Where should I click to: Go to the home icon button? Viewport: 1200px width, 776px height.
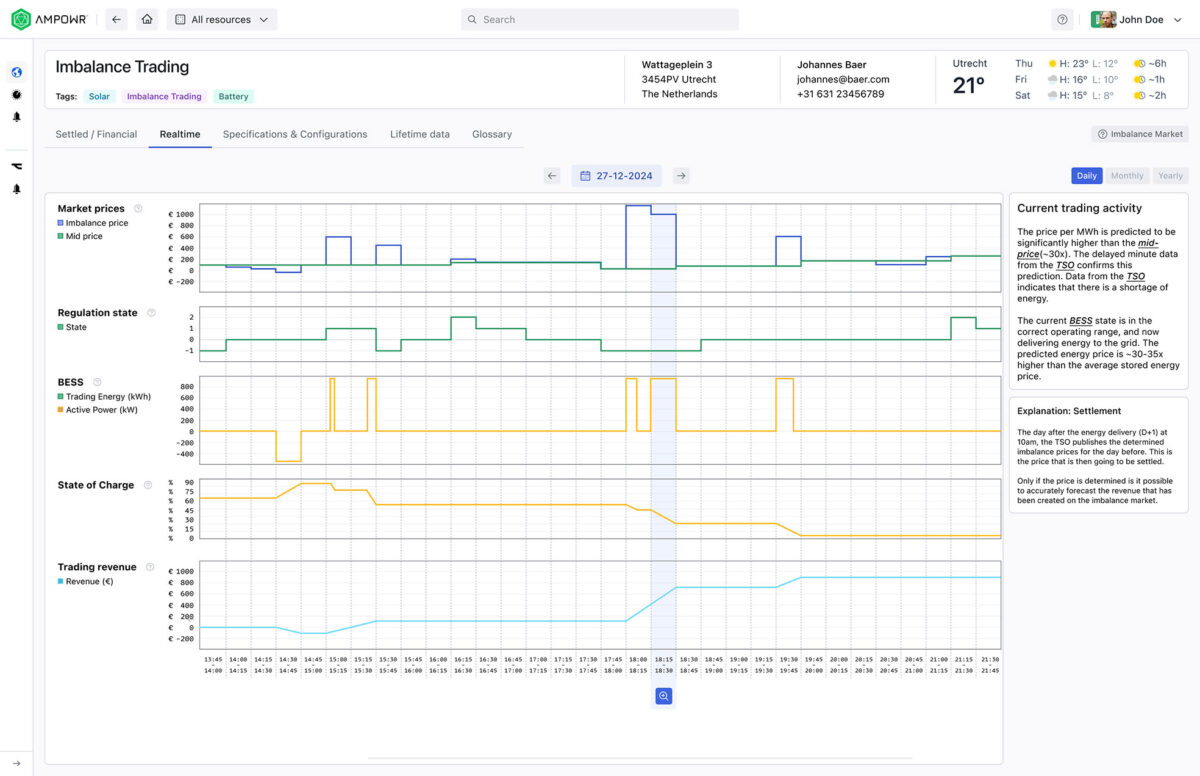pyautogui.click(x=147, y=19)
